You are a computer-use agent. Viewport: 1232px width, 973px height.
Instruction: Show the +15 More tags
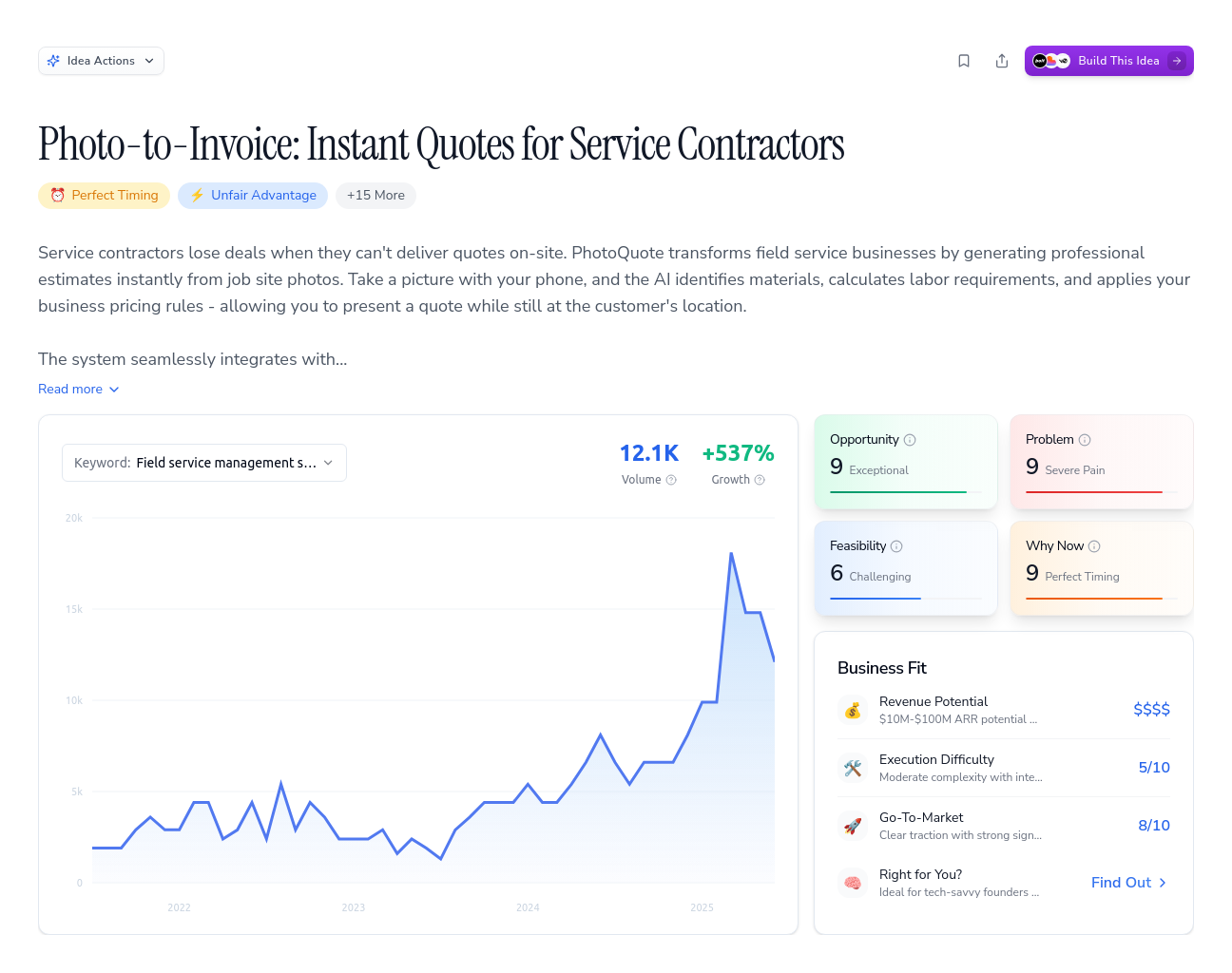[375, 195]
